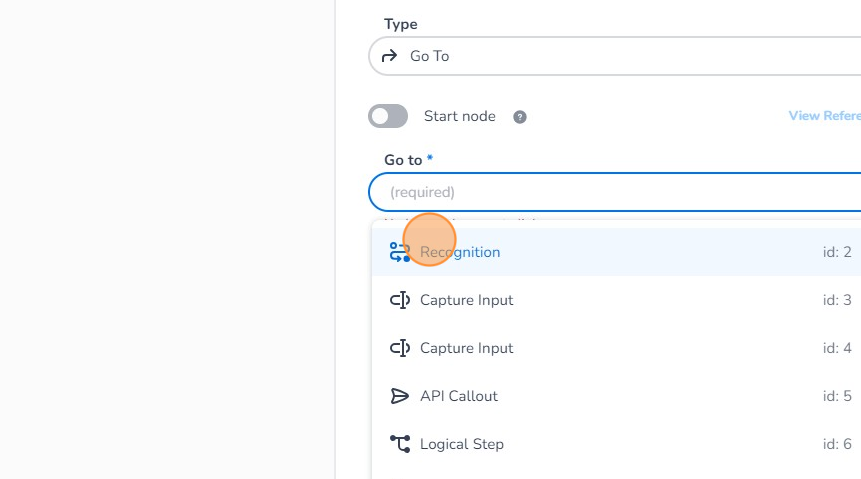Choose Capture Input with id 3
This screenshot has height=479, width=861.
(x=466, y=300)
